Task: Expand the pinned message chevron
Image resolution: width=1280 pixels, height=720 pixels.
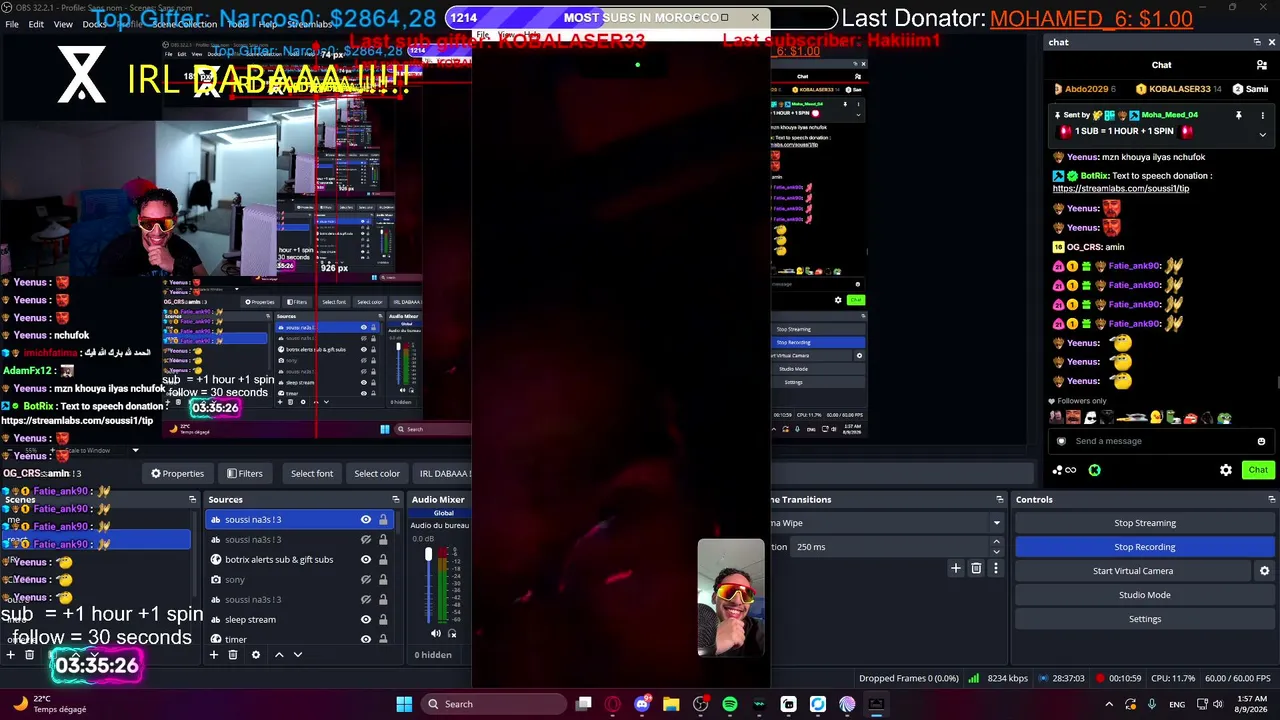Action: click(x=1262, y=135)
